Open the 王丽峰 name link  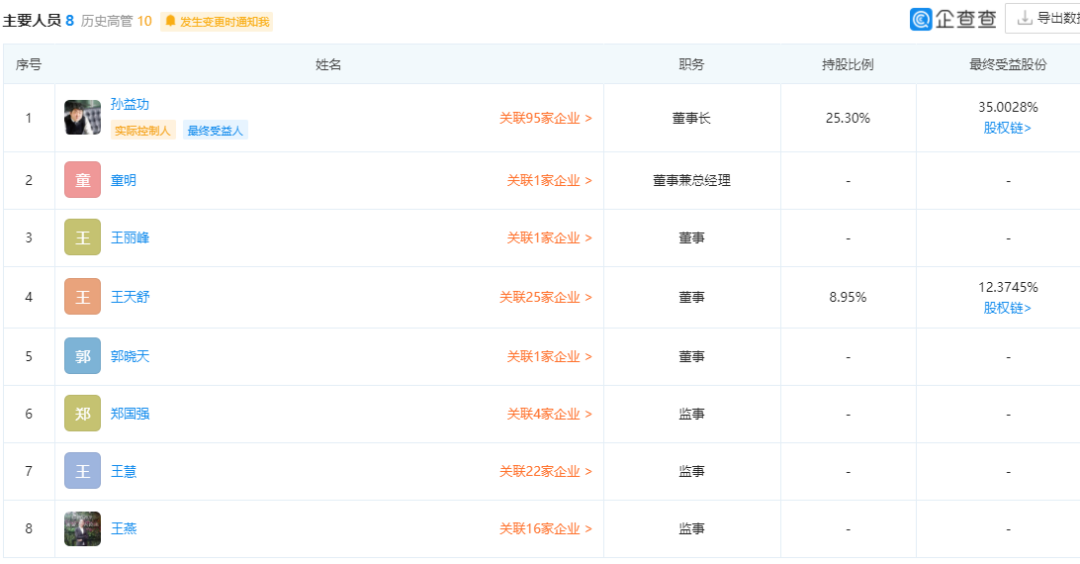click(x=130, y=238)
